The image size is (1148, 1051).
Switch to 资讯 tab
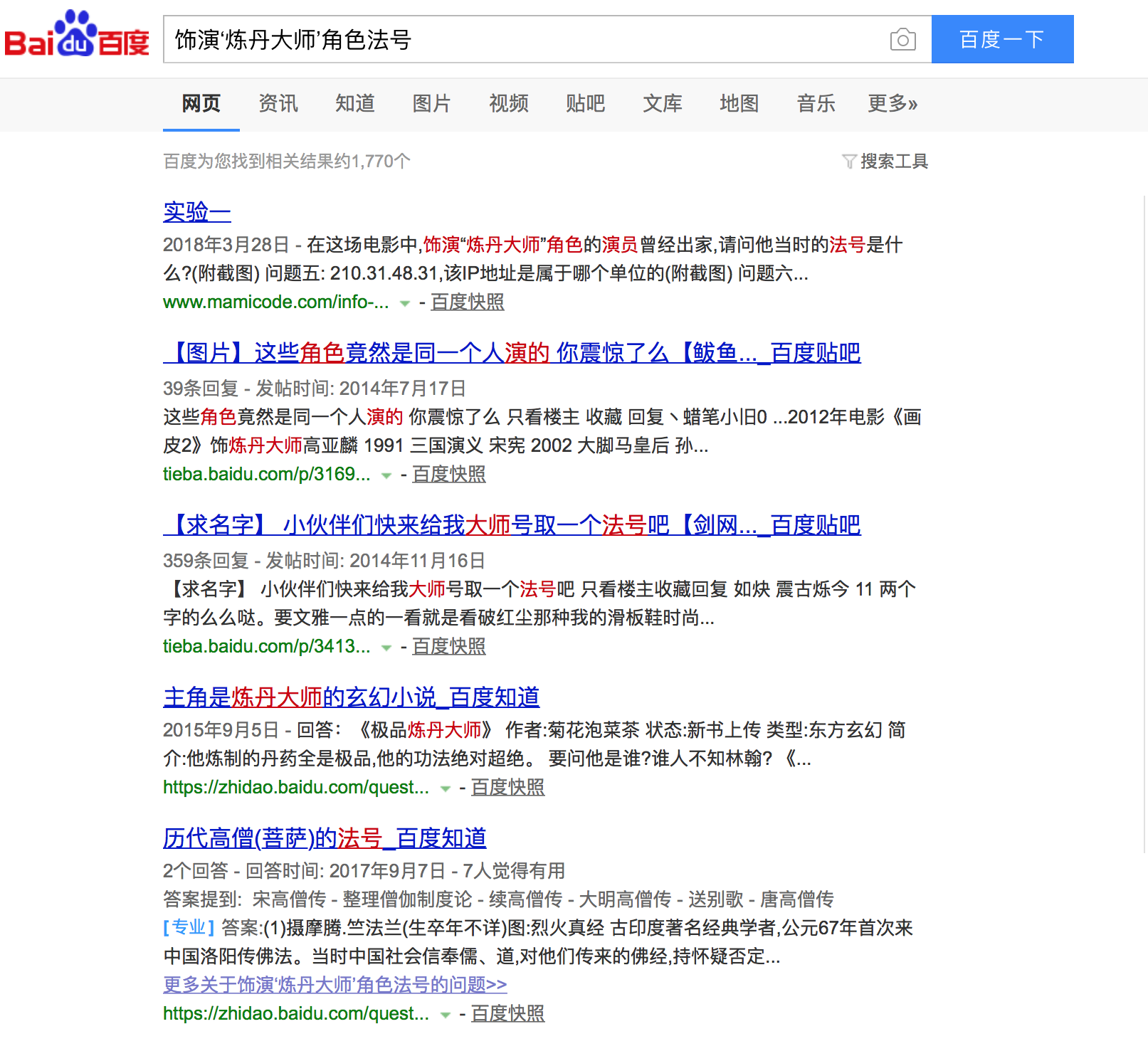(x=278, y=104)
